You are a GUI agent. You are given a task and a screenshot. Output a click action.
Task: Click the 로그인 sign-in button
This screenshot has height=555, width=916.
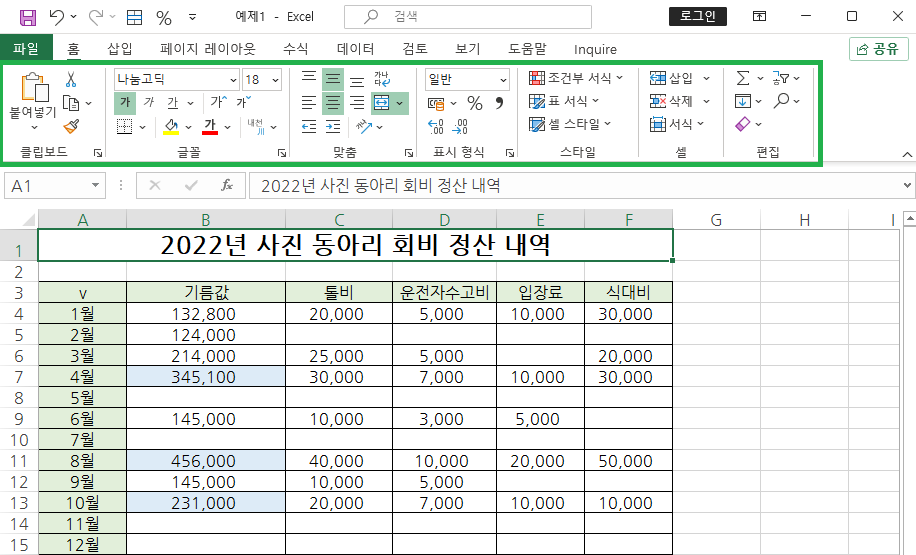tap(698, 16)
